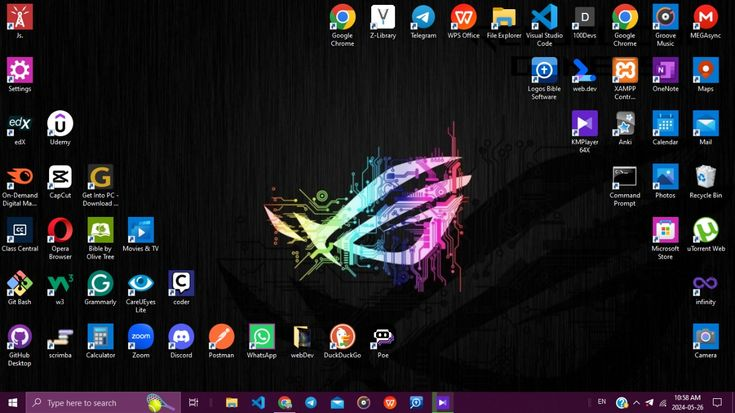Open the coder desktop shortcut

pyautogui.click(x=181, y=289)
